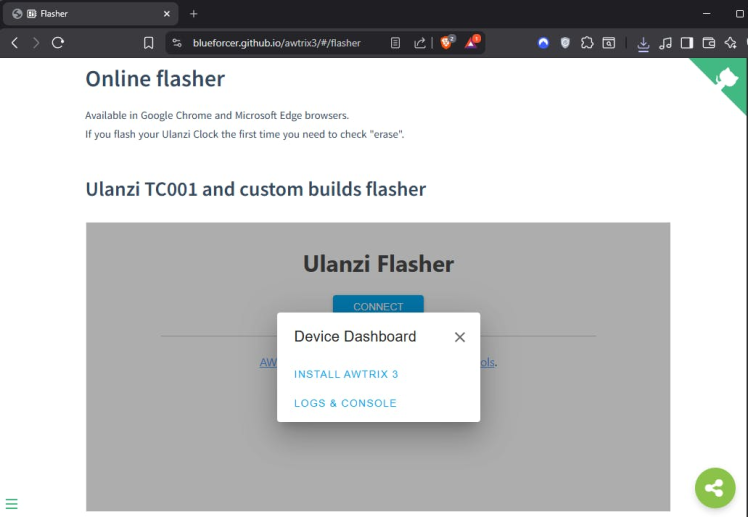Choose INSTALL AWTRIX 3
Image resolution: width=748 pixels, height=517 pixels.
point(346,374)
